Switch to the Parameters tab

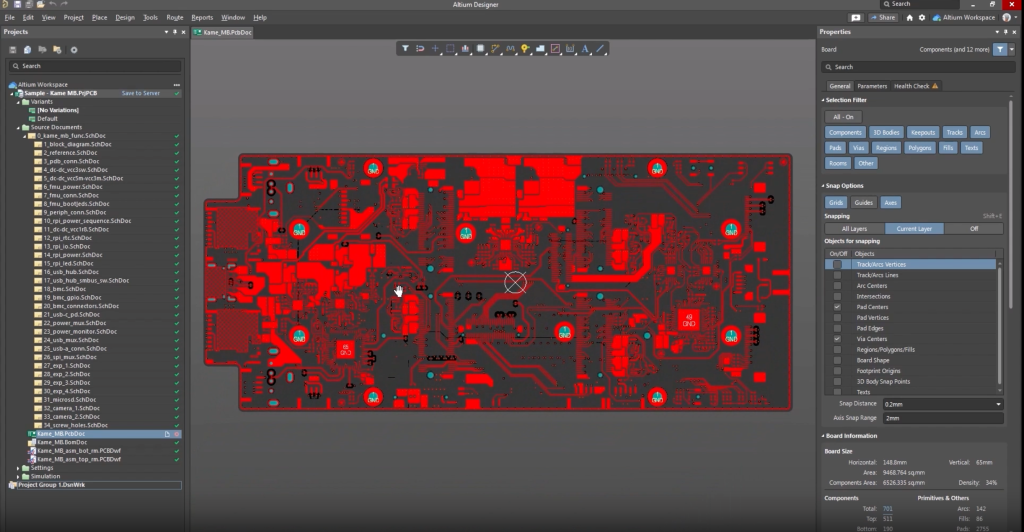pos(871,86)
